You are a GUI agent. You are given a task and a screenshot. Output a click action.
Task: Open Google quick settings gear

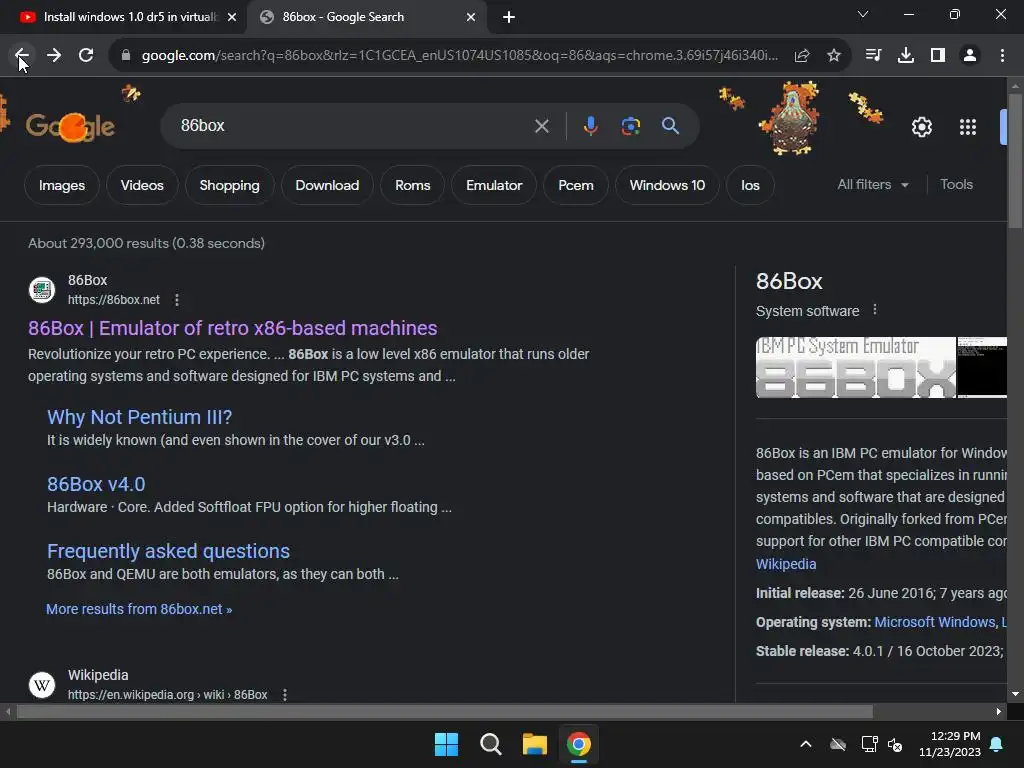(921, 127)
